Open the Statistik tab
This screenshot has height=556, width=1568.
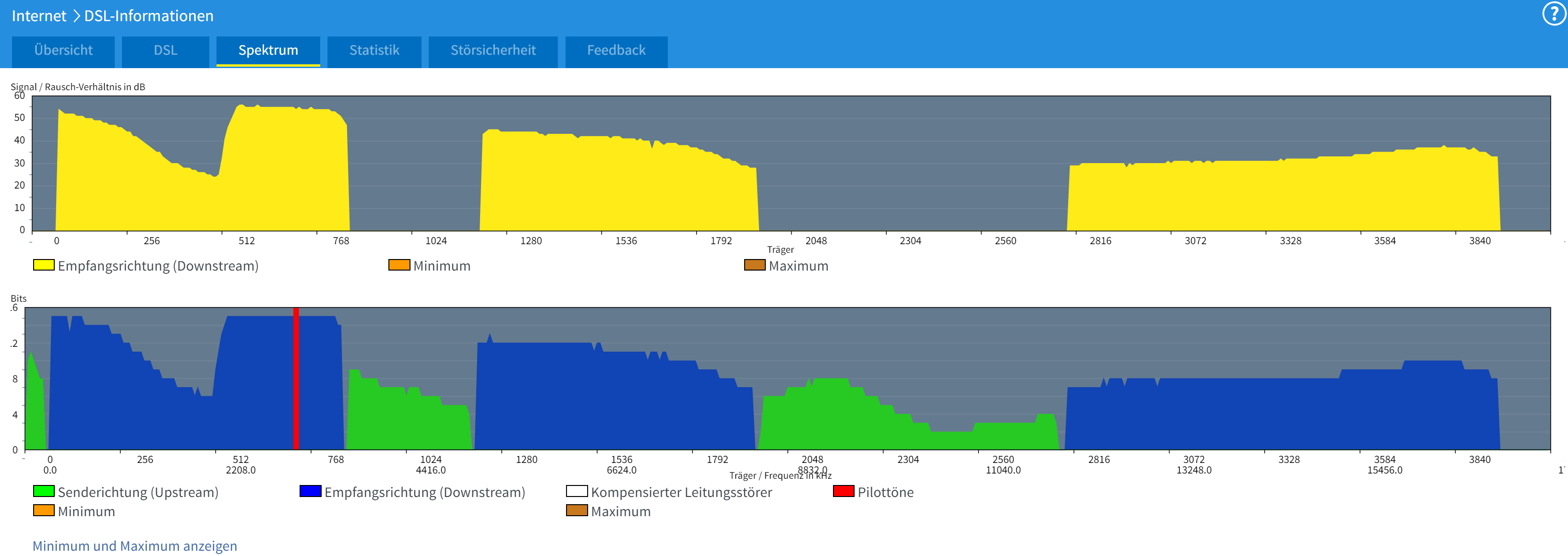tap(374, 50)
